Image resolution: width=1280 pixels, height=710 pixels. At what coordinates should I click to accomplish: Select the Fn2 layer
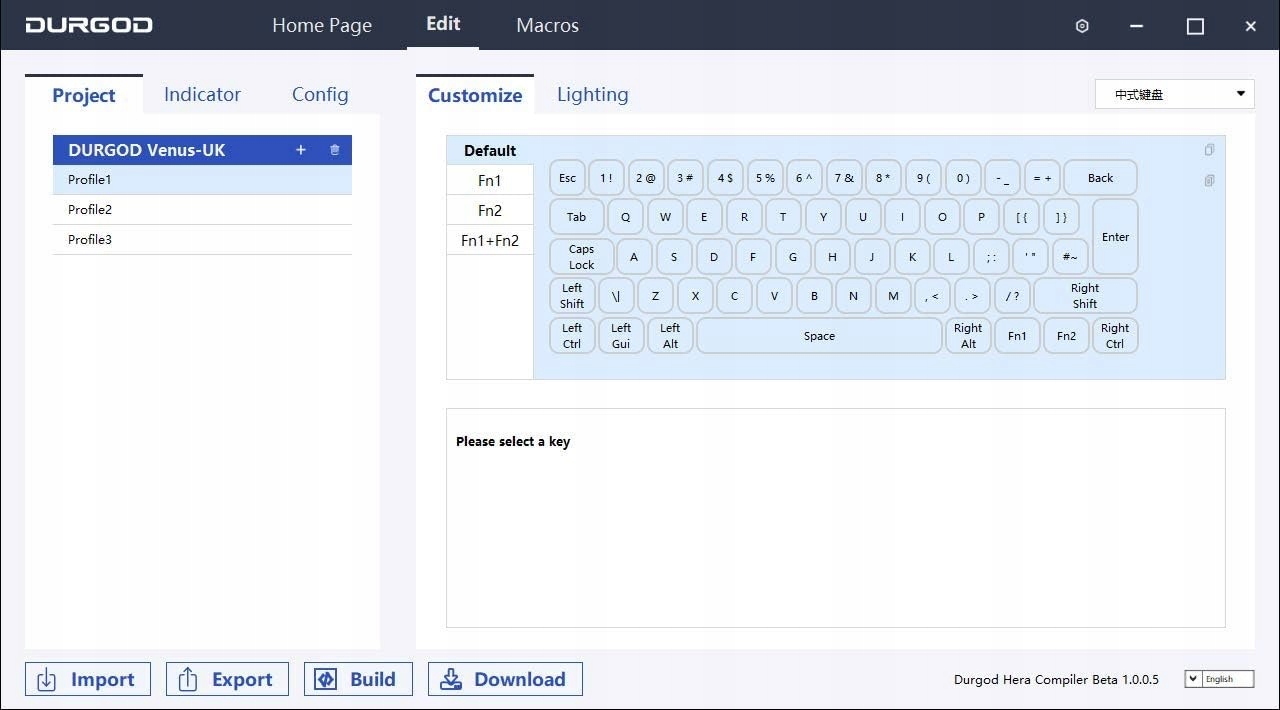point(490,210)
